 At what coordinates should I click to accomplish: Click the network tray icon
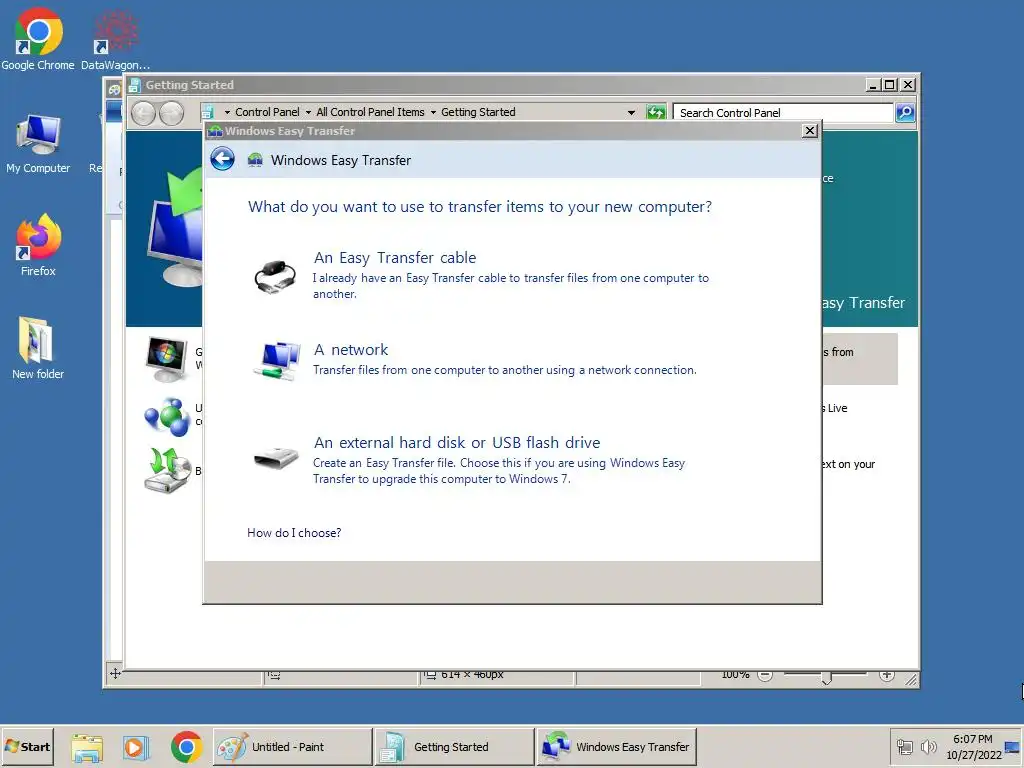pos(904,746)
